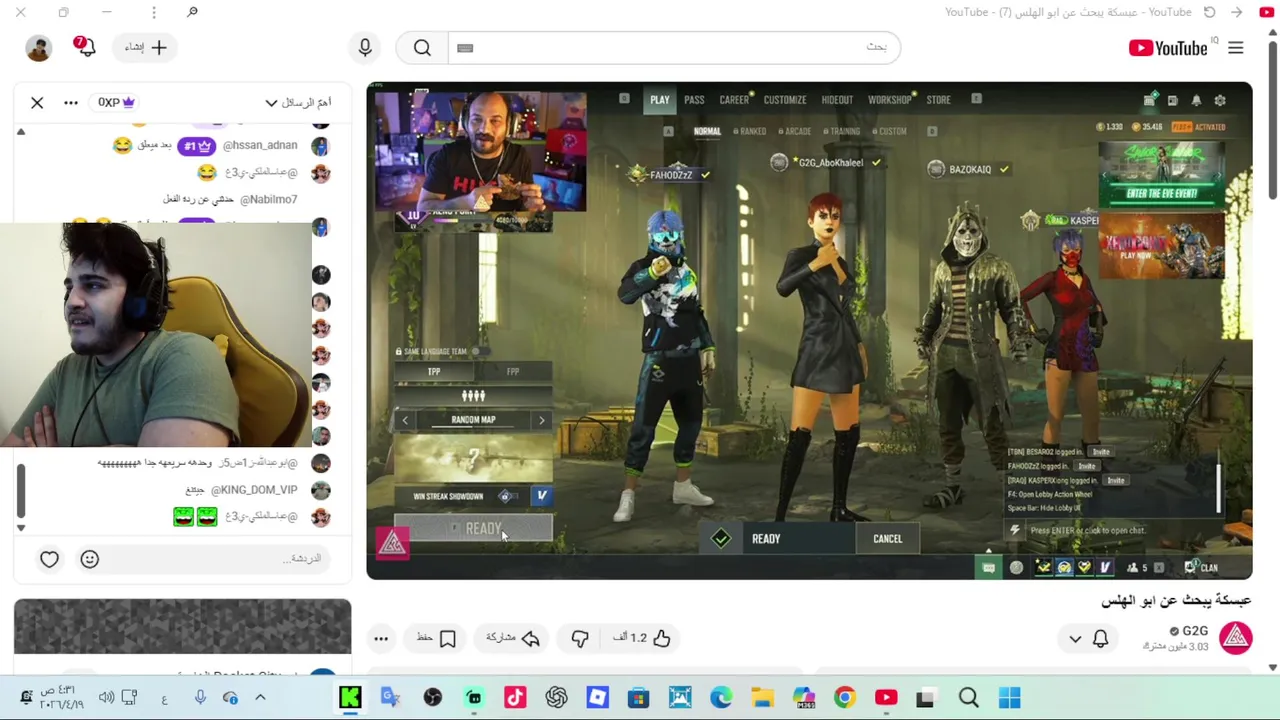Show hidden system tray icons chevron
Viewport: 1280px width, 720px height.
click(260, 698)
